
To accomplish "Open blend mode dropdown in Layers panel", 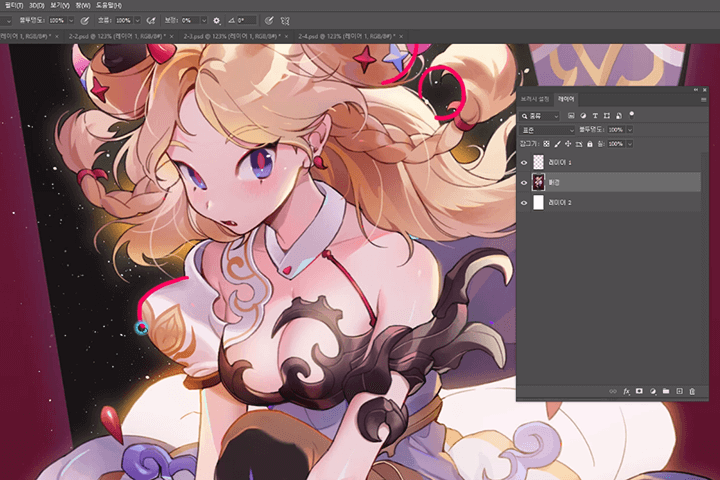I will pyautogui.click(x=547, y=130).
